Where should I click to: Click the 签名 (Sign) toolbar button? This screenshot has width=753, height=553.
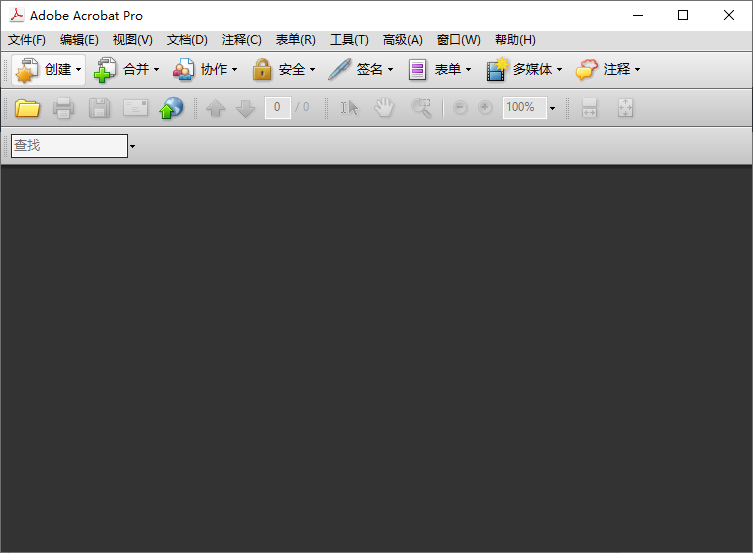[x=361, y=70]
